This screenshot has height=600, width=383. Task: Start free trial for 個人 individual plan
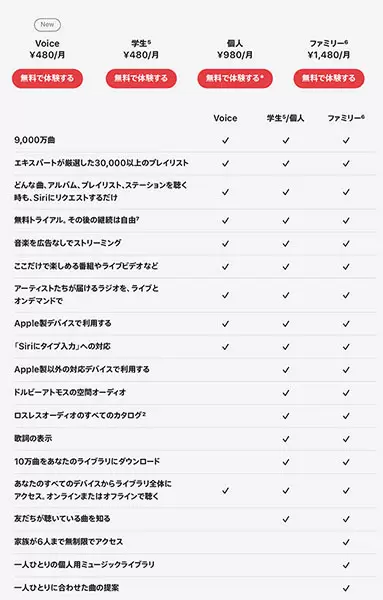(235, 78)
